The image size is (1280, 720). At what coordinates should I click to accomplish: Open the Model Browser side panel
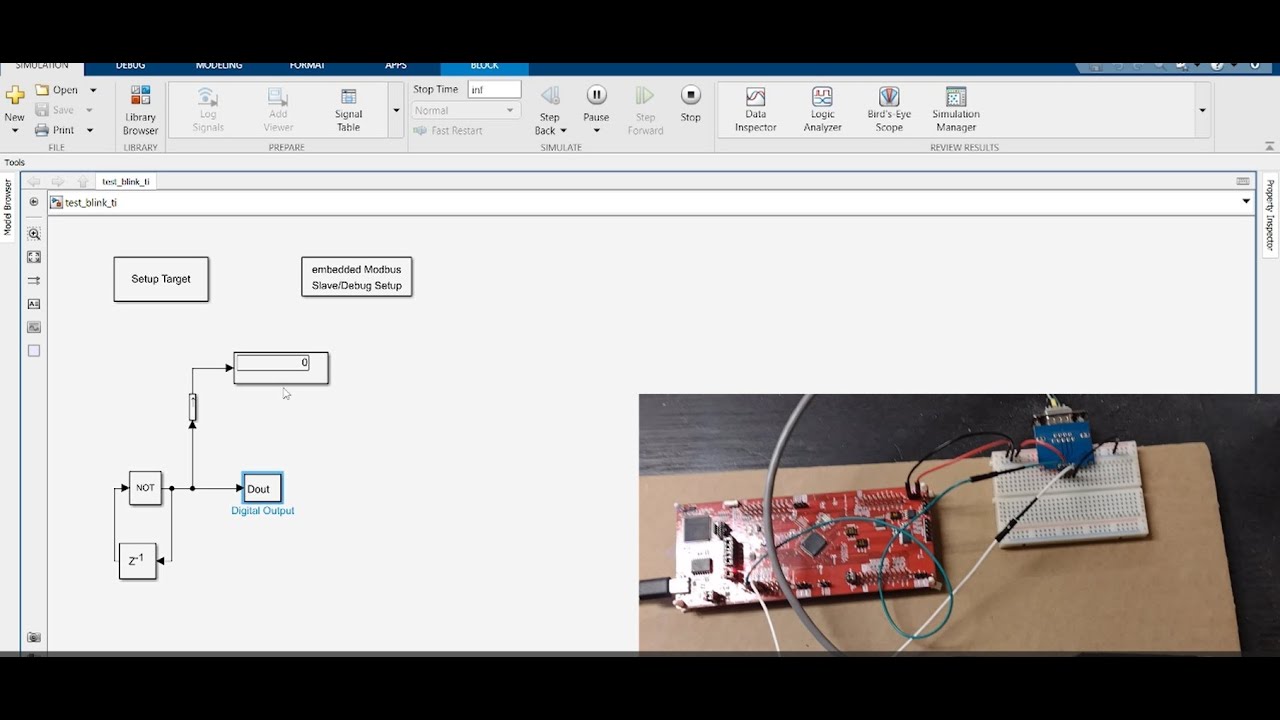pyautogui.click(x=8, y=208)
